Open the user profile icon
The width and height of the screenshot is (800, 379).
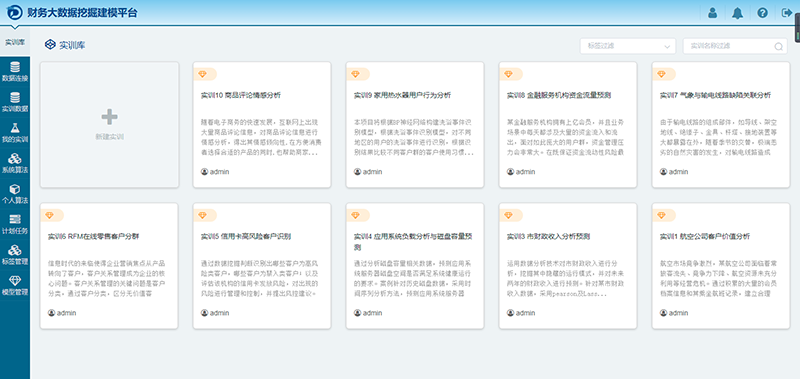[713, 13]
